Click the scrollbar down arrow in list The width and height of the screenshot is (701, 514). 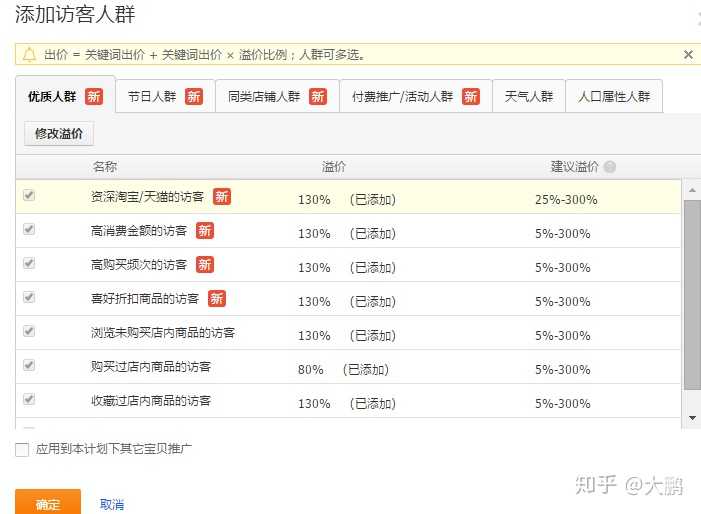coord(692,417)
